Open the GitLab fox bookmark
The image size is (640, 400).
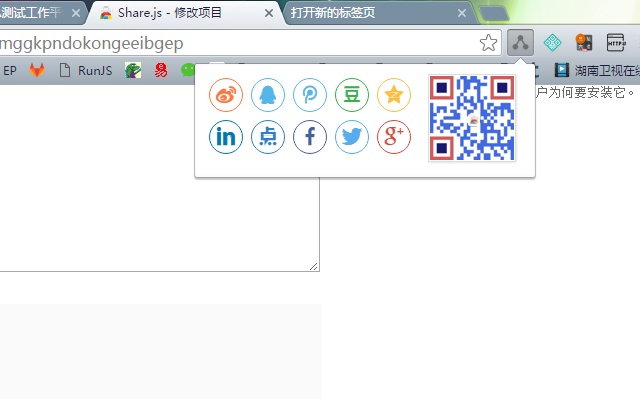point(37,70)
